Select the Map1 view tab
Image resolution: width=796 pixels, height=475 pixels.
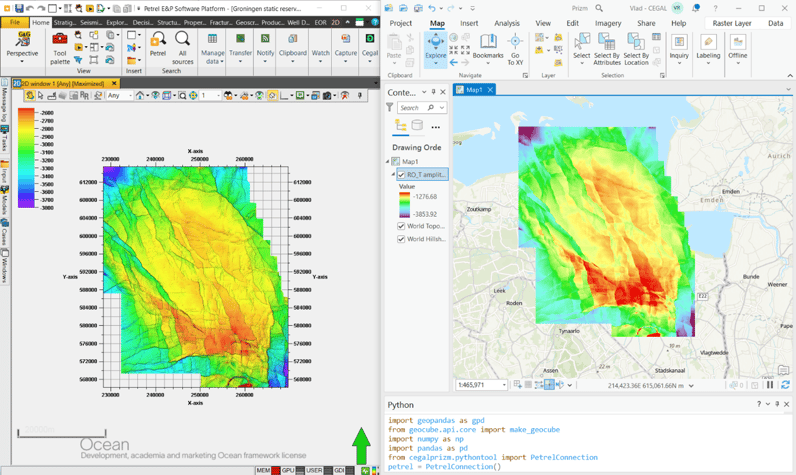pos(474,90)
